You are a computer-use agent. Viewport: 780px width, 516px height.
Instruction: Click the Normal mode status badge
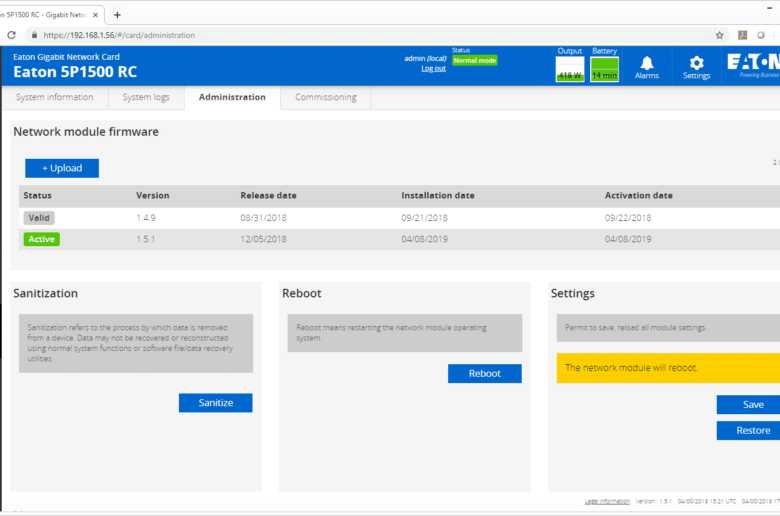tap(475, 60)
